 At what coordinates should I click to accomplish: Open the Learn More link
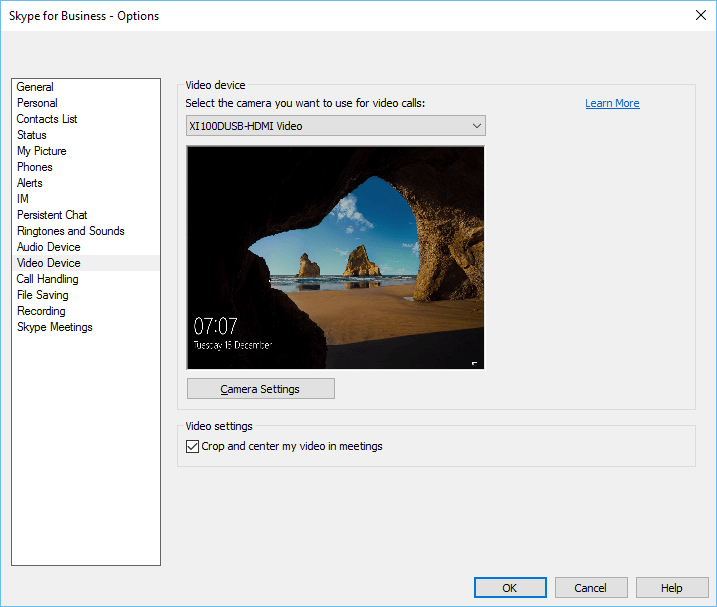[612, 103]
